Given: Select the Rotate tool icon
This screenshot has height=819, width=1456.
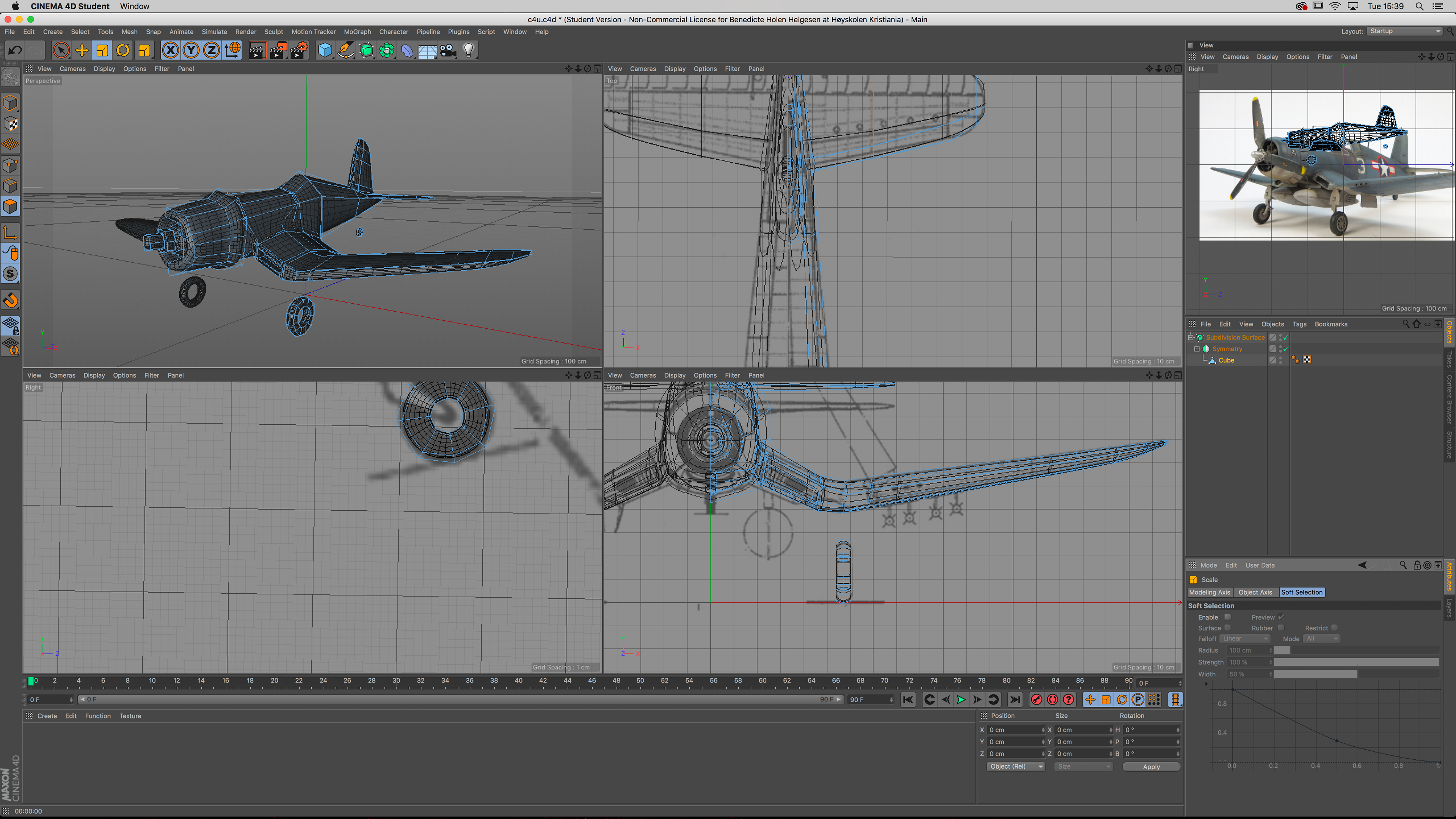Looking at the screenshot, I should point(122,50).
